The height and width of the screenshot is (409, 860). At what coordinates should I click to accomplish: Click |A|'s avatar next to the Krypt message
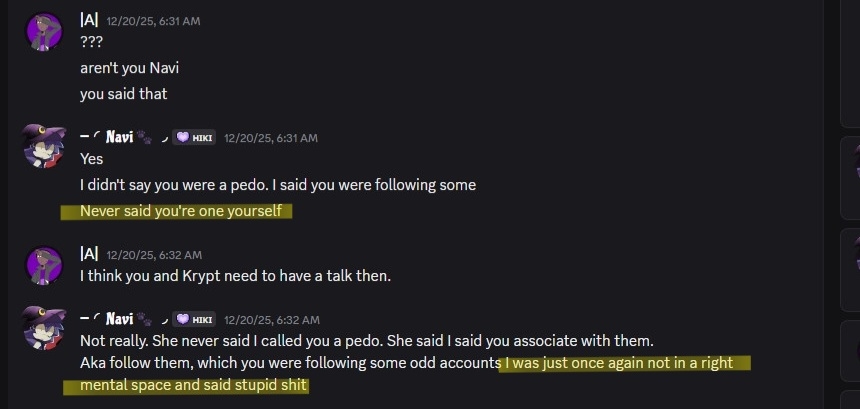(44, 264)
